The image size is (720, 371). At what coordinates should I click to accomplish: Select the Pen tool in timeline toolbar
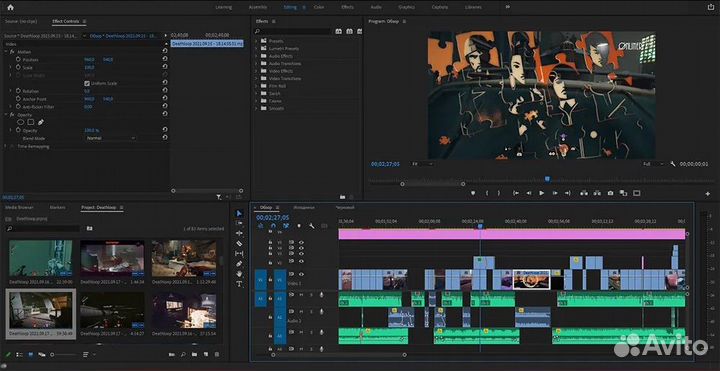[x=239, y=264]
